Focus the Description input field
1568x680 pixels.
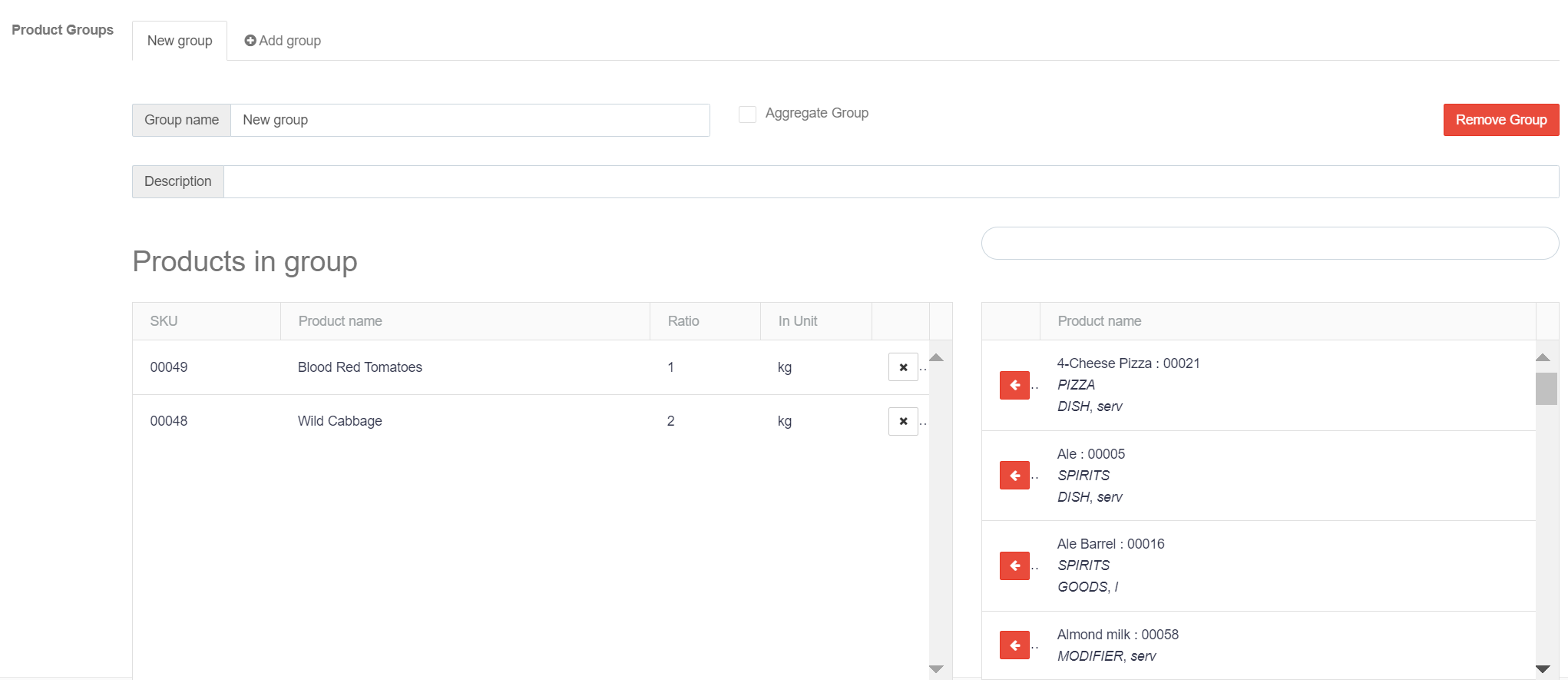point(890,182)
